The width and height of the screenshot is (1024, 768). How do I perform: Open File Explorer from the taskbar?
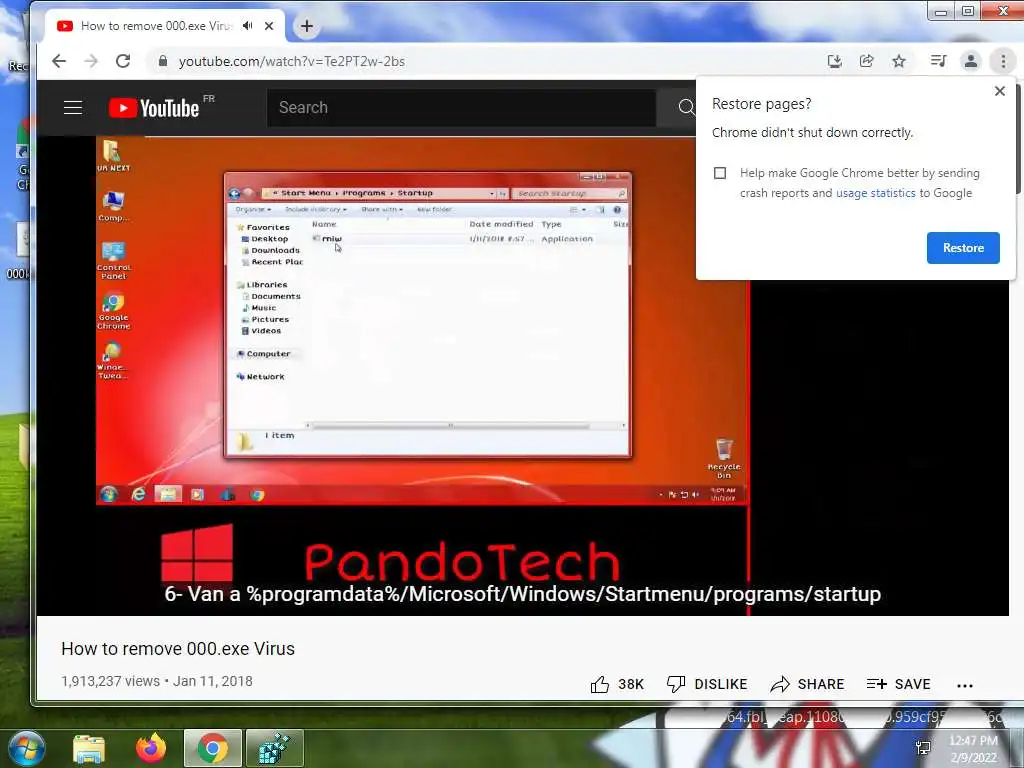point(89,748)
